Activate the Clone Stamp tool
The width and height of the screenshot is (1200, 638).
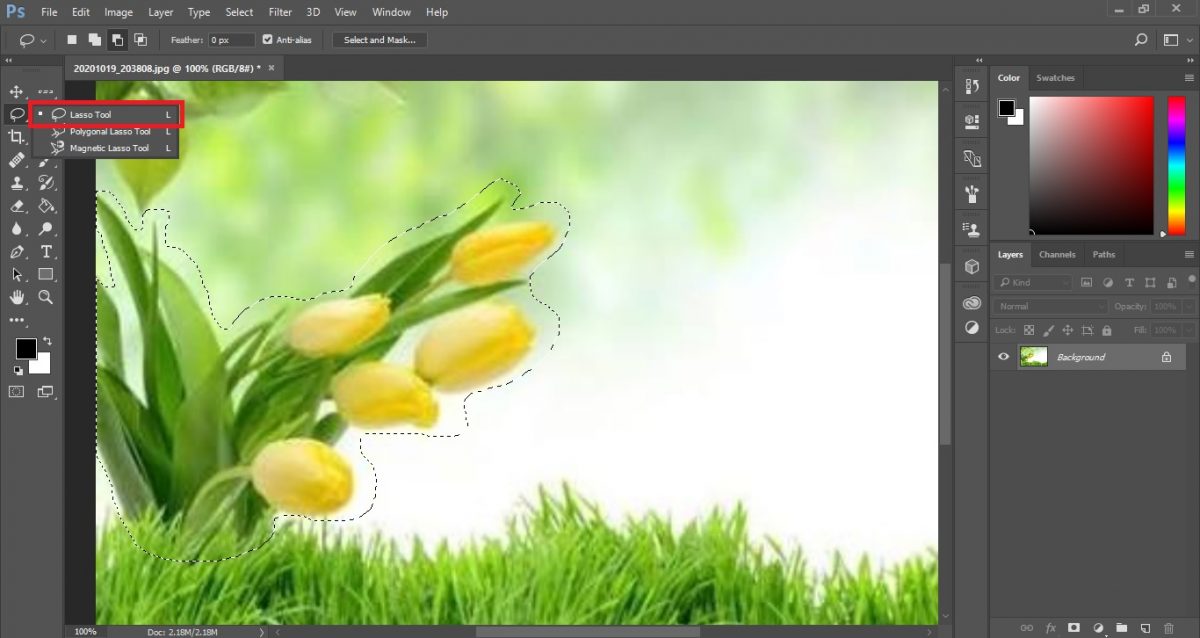tap(16, 182)
